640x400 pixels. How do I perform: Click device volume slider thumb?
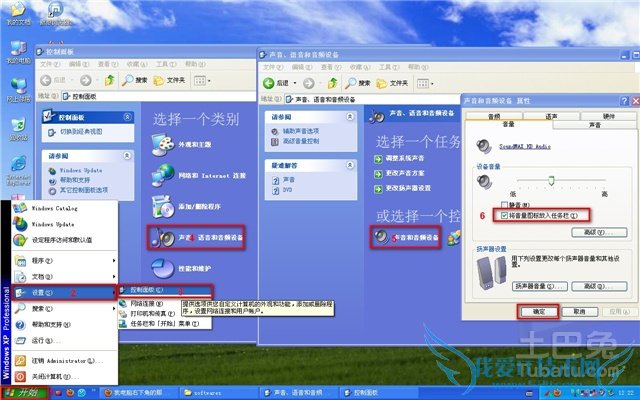tap(551, 180)
